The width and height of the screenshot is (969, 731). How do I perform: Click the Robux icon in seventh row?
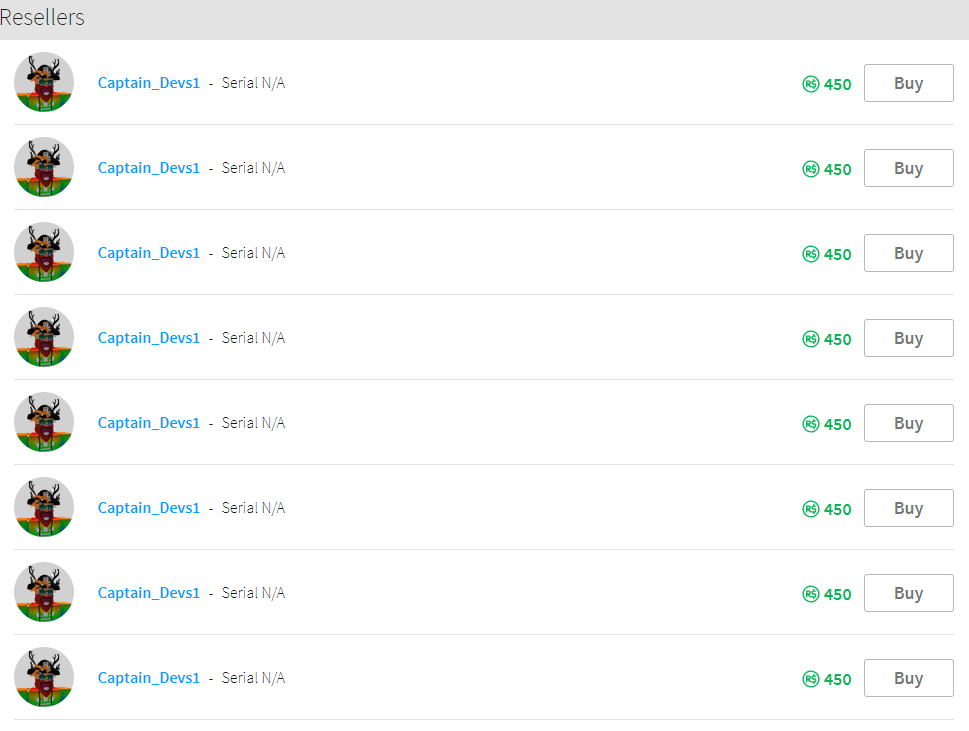coord(811,594)
